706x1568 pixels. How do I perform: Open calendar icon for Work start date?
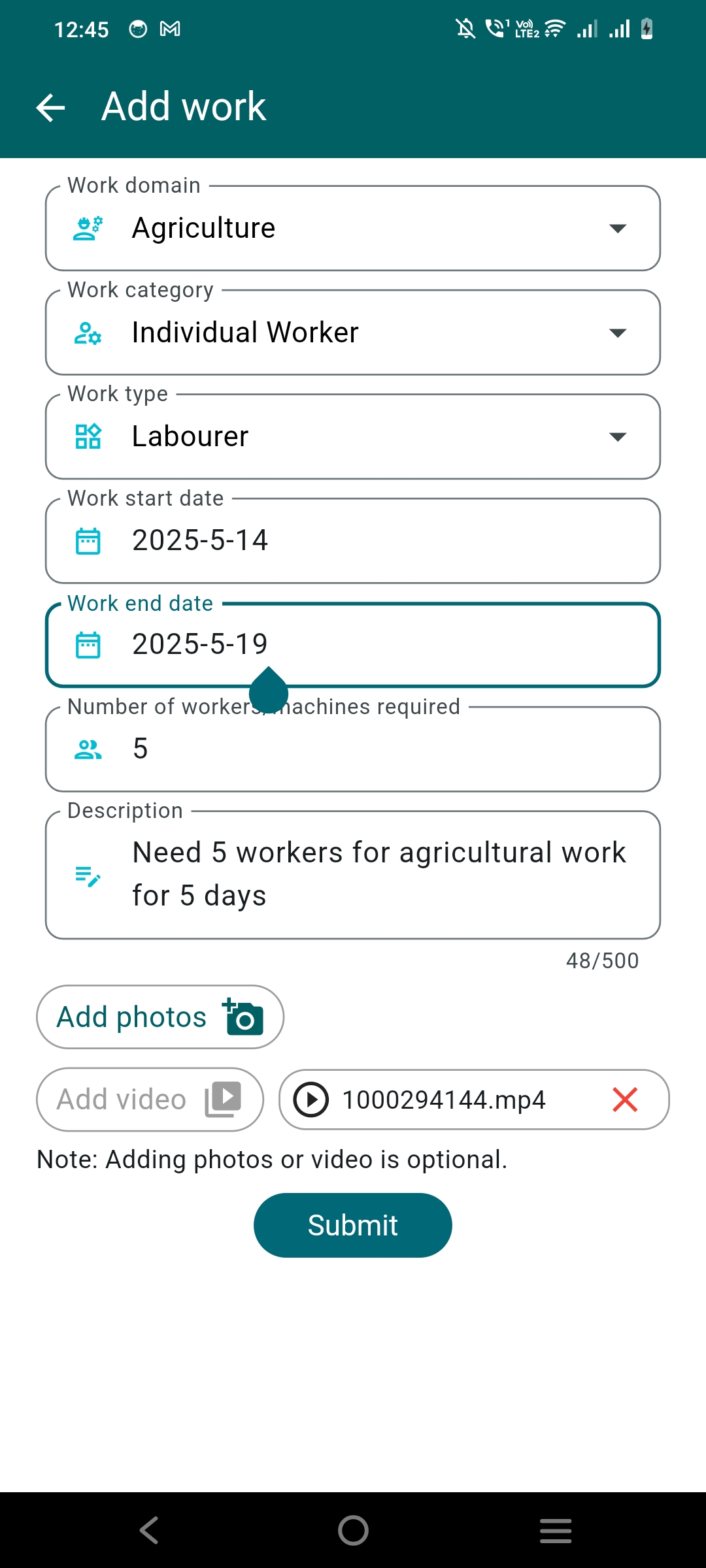[x=88, y=541]
